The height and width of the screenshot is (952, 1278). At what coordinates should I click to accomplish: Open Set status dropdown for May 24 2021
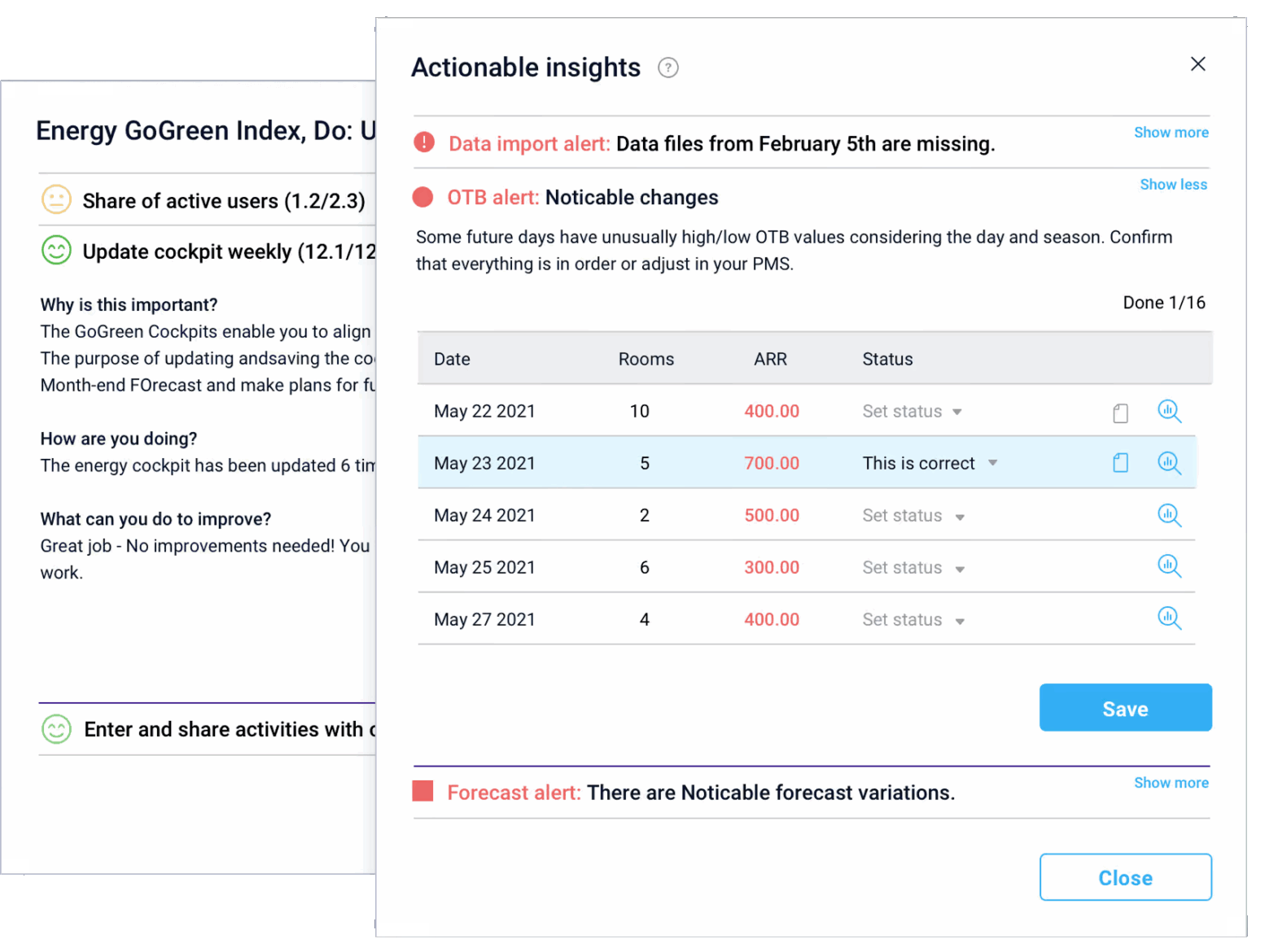913,516
